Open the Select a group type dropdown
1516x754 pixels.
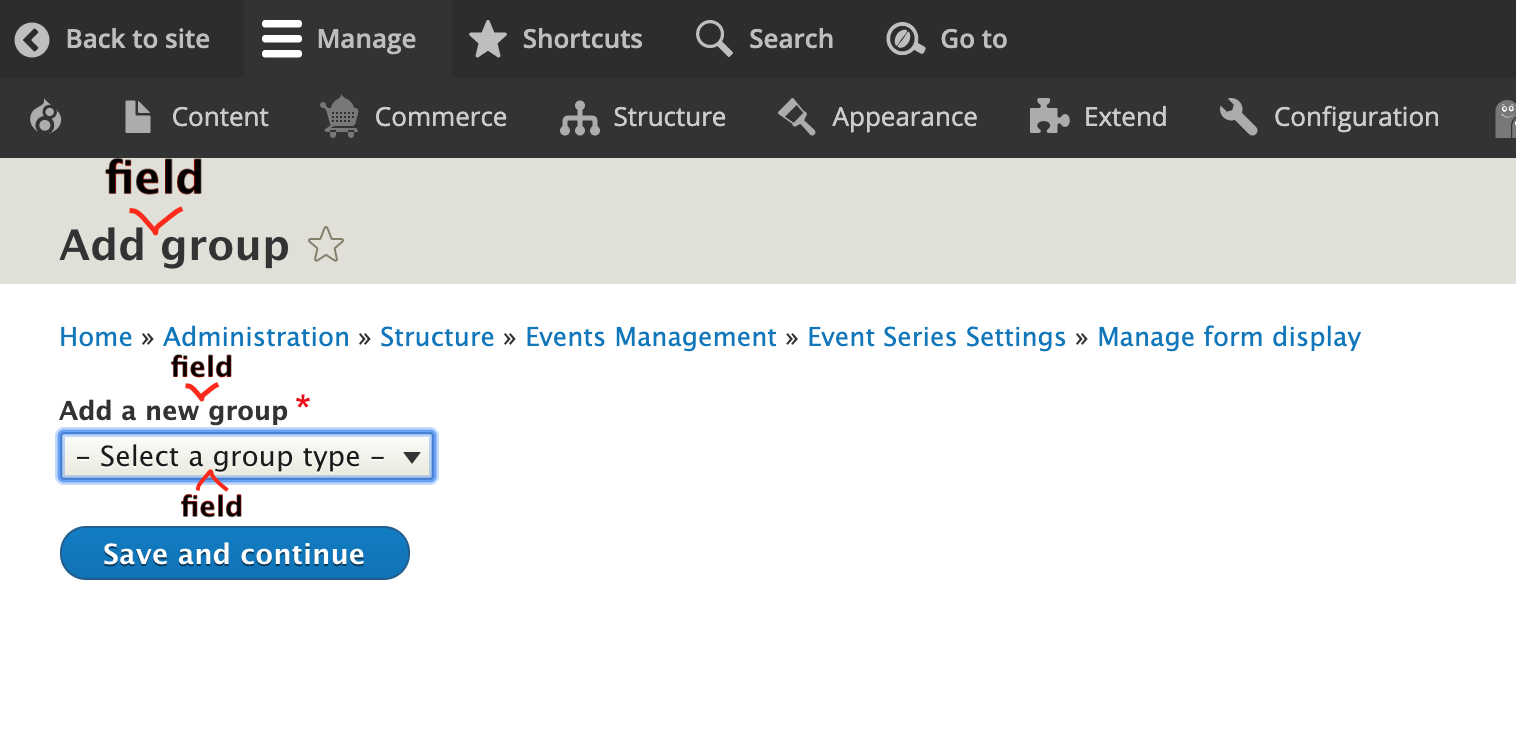[247, 457]
